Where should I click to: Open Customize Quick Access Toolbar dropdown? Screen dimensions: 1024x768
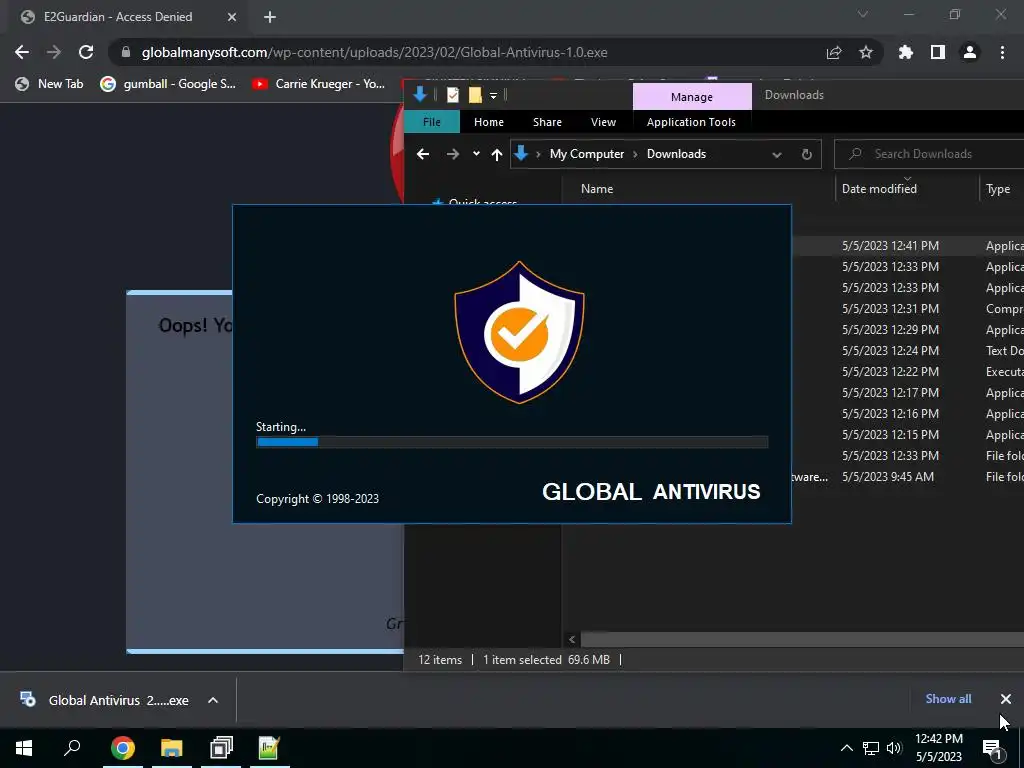(494, 96)
